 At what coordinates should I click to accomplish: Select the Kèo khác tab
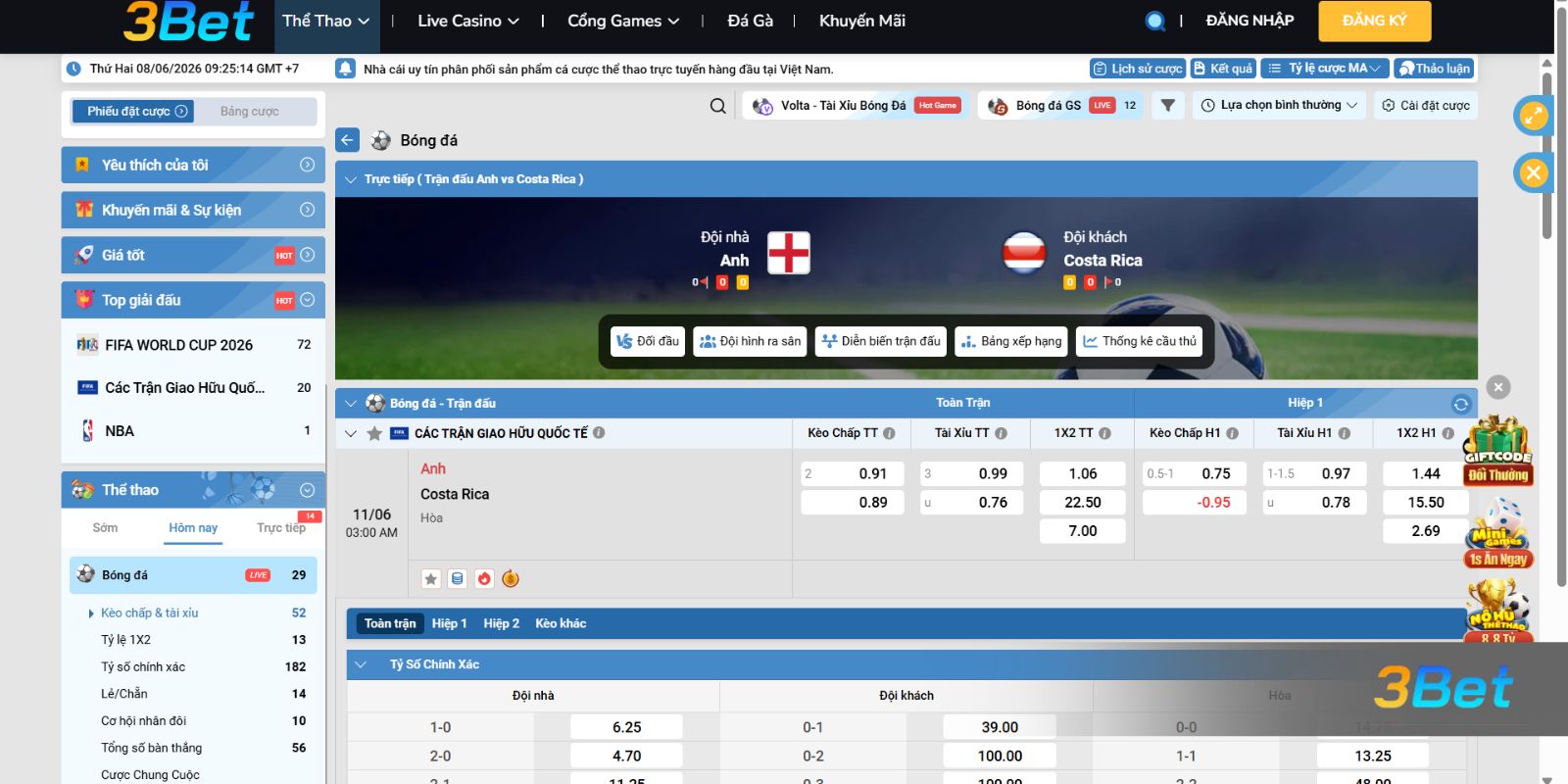pyautogui.click(x=561, y=623)
